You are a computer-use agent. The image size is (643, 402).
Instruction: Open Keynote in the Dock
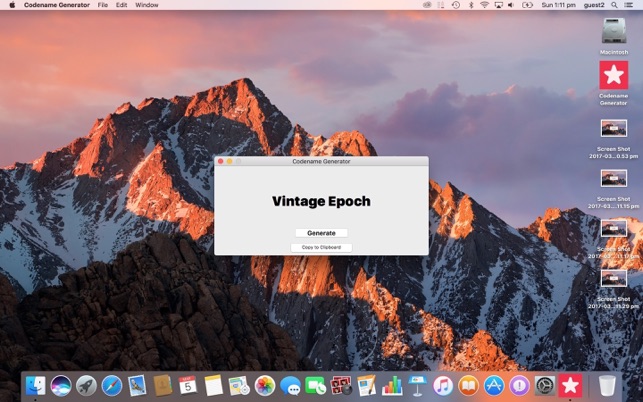[x=417, y=386]
